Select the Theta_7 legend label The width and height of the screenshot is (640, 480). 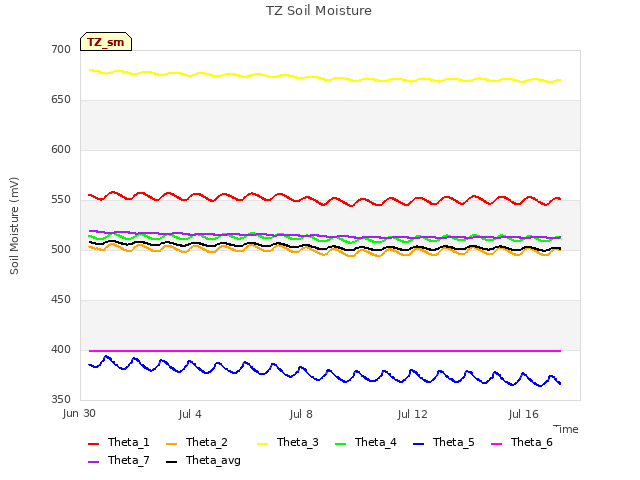pos(129,460)
